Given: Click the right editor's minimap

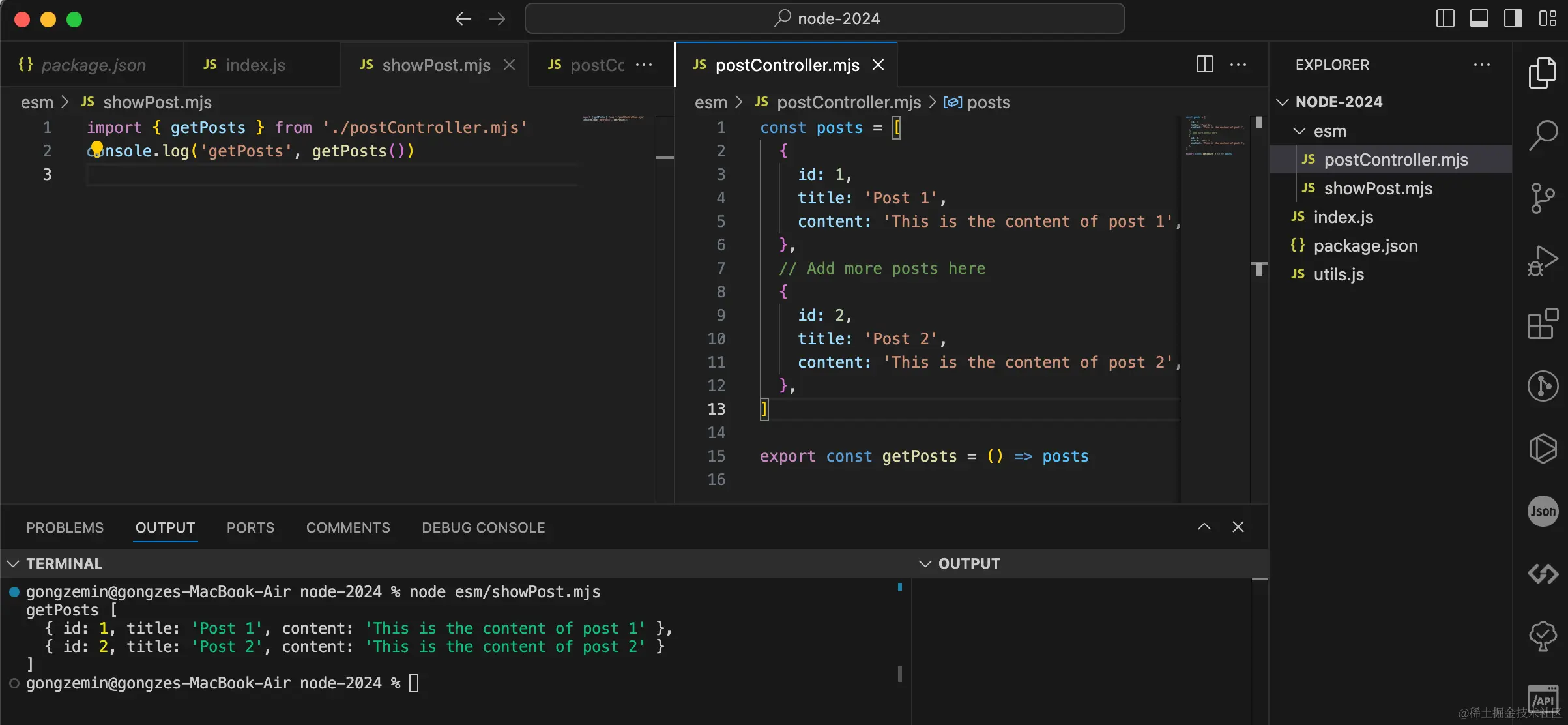Looking at the screenshot, I should pyautogui.click(x=1214, y=137).
